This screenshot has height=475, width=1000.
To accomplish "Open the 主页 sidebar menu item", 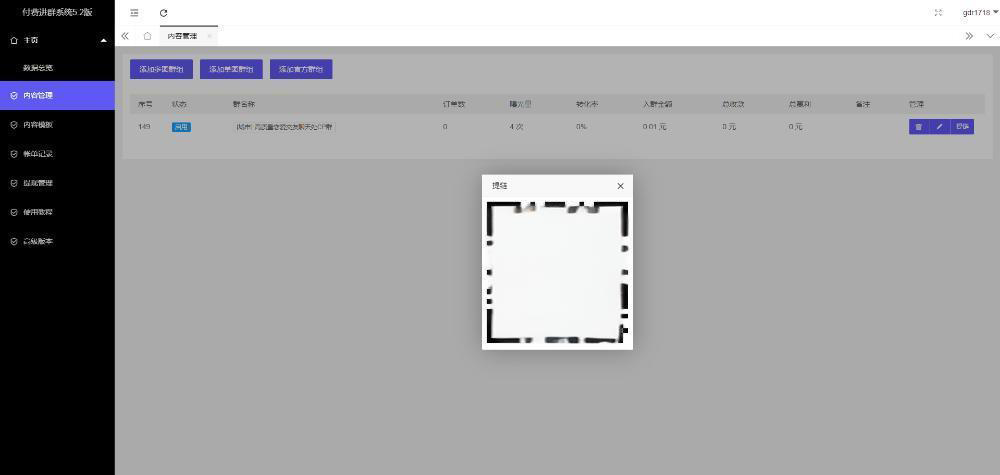I will click(57, 40).
